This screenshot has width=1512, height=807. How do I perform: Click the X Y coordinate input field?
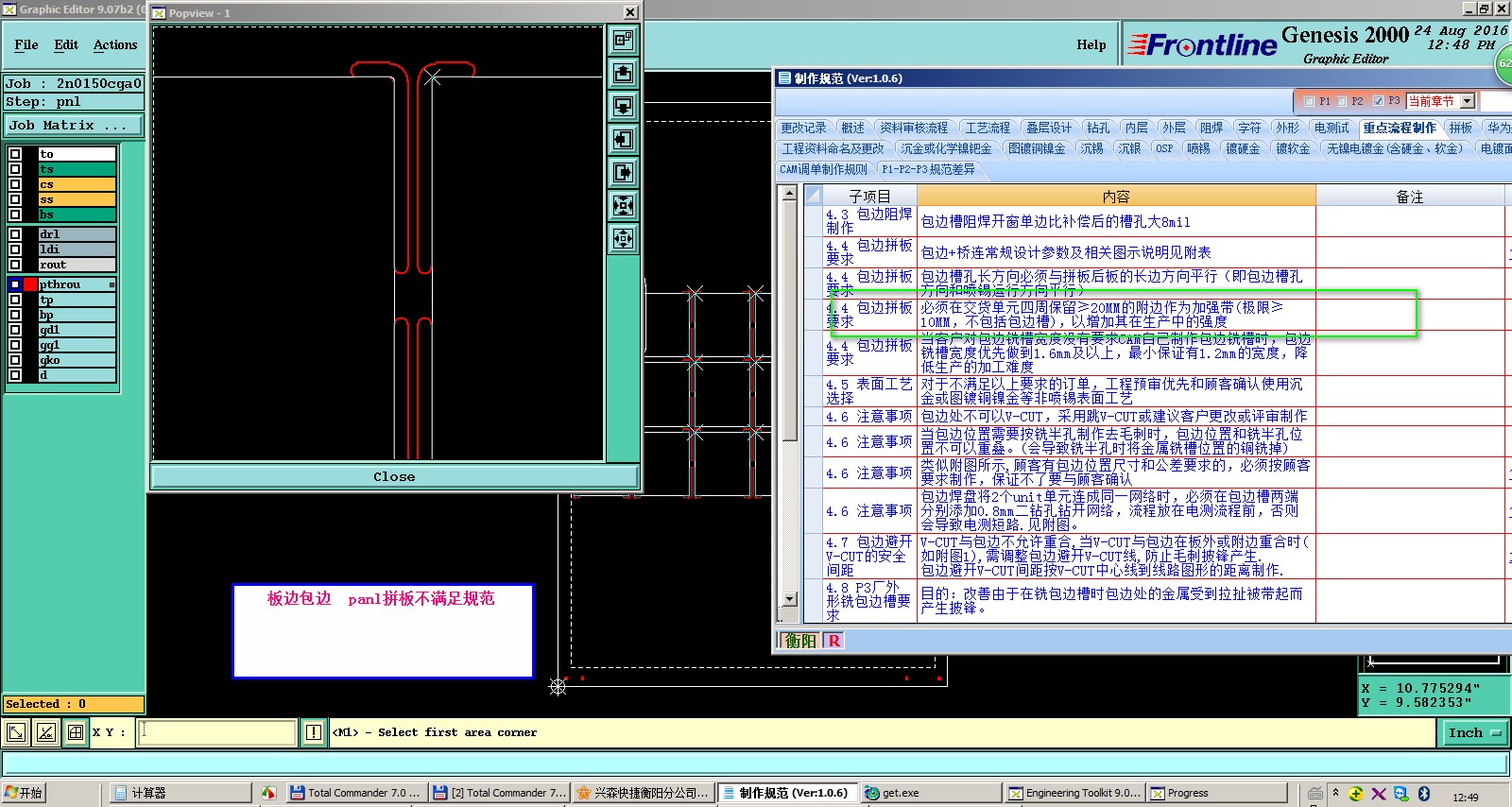click(x=217, y=732)
